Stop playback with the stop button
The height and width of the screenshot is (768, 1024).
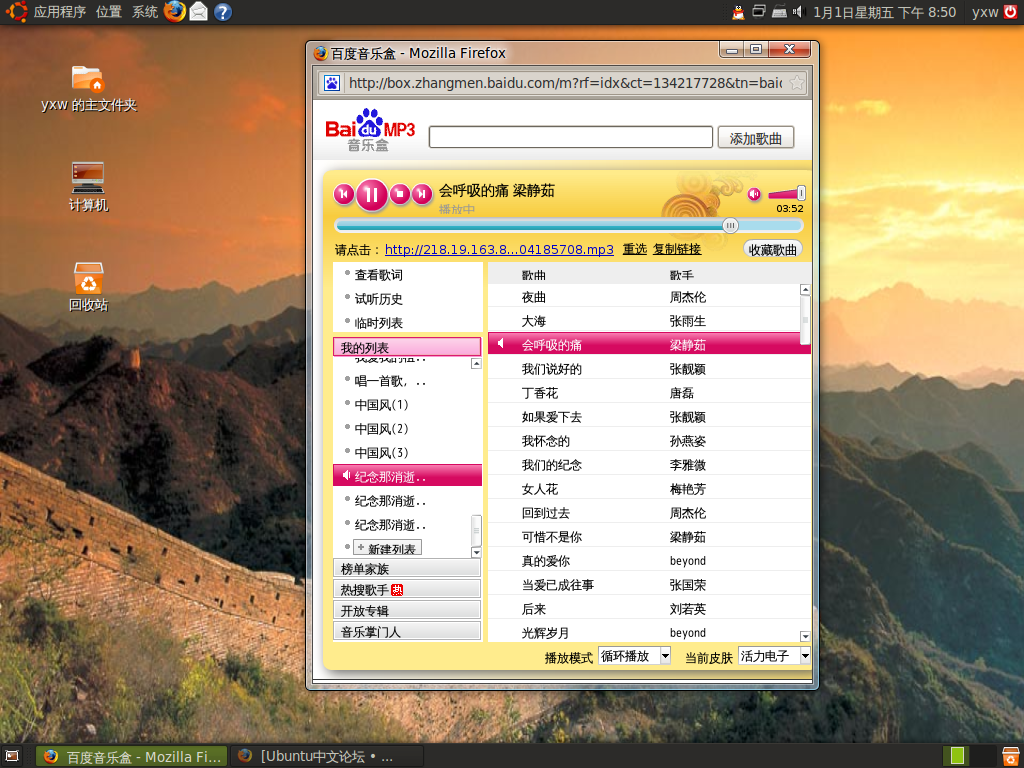point(400,194)
